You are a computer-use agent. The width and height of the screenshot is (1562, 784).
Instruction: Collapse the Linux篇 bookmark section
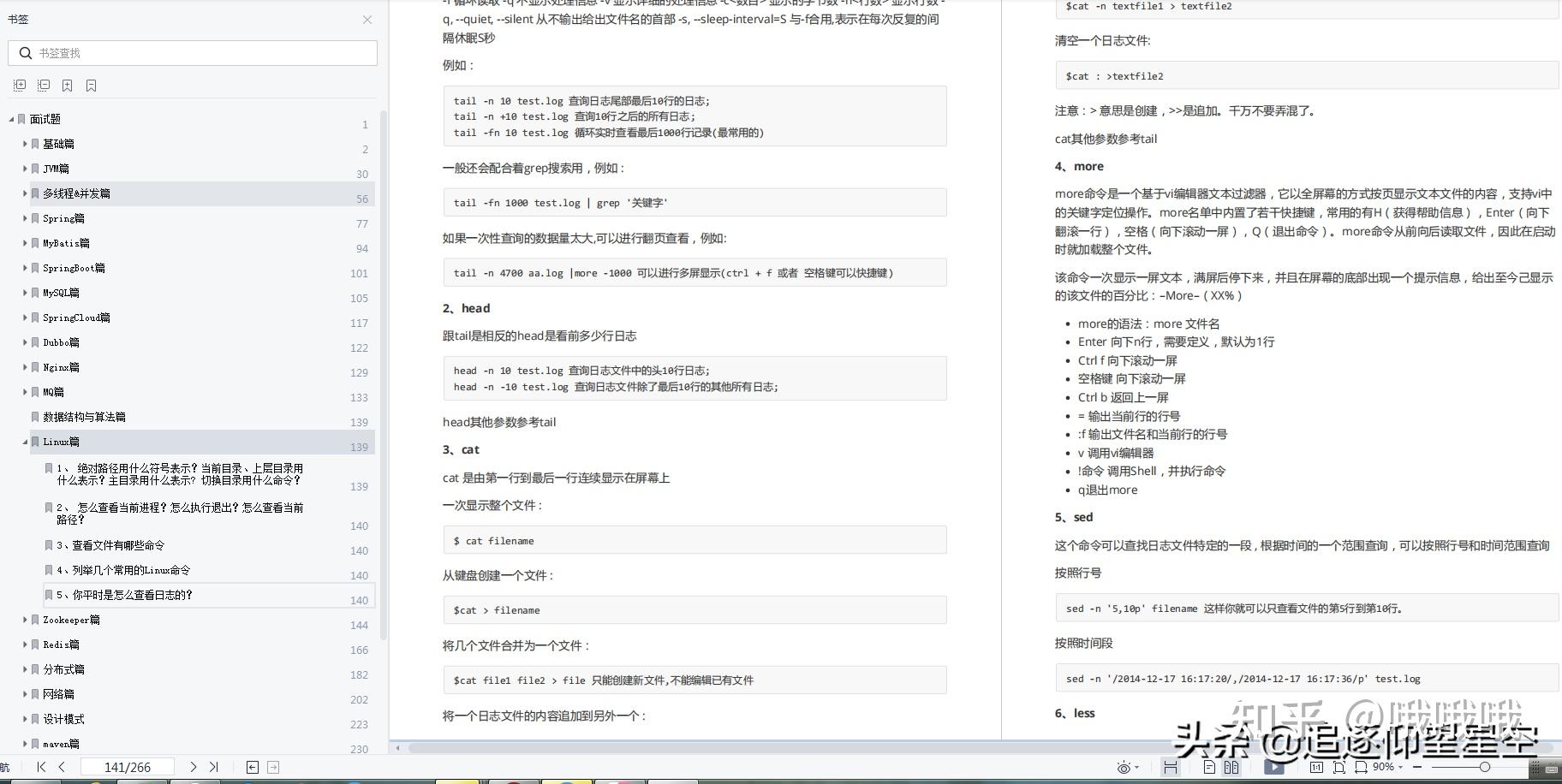(x=26, y=442)
